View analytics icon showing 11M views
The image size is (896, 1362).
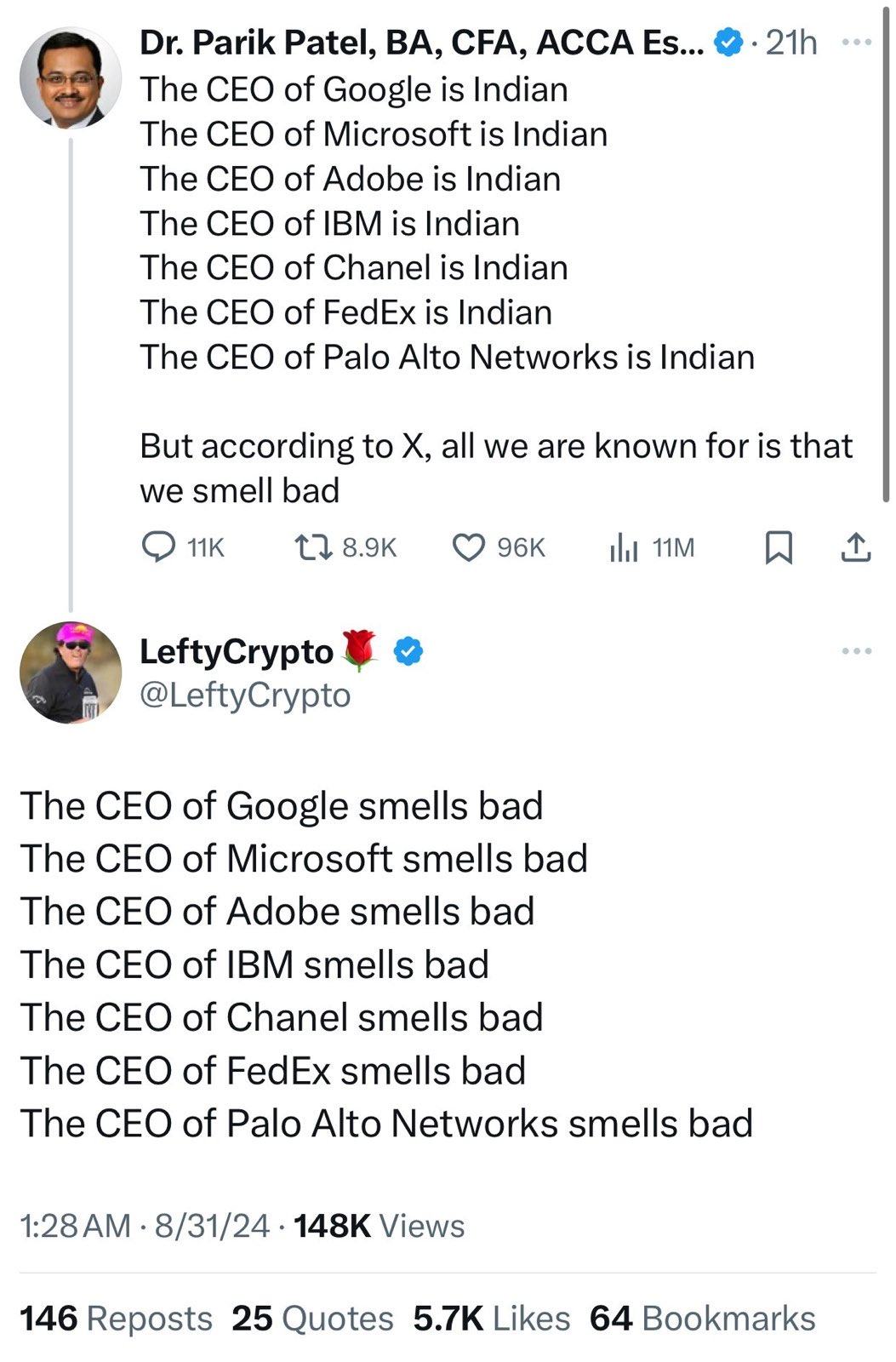point(624,547)
